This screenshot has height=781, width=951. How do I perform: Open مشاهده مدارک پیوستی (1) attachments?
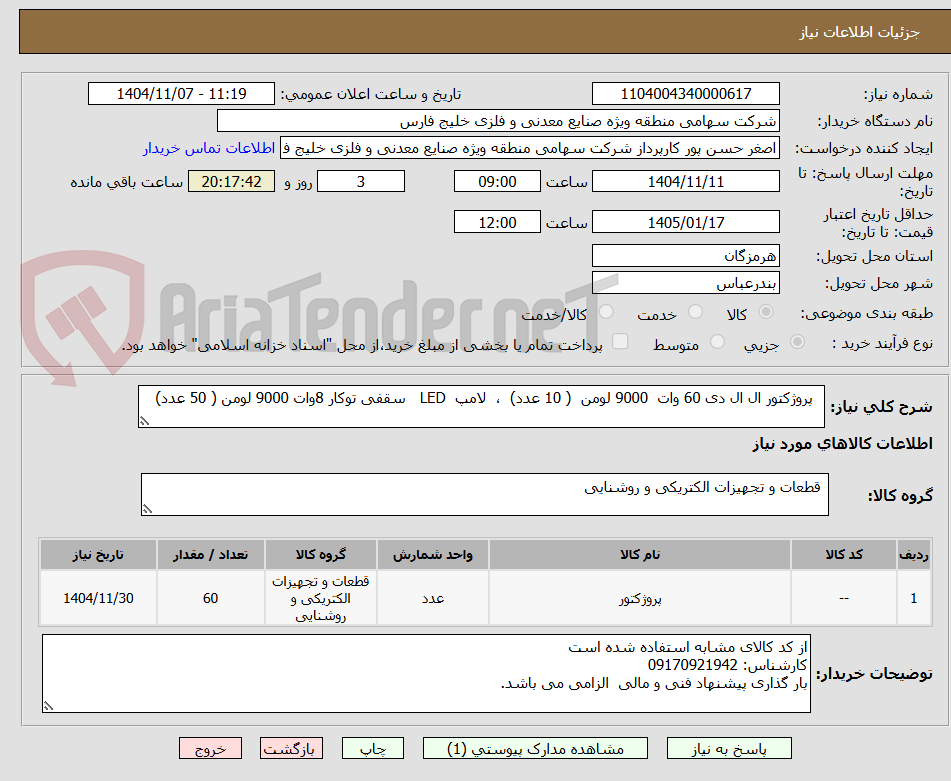coord(535,748)
